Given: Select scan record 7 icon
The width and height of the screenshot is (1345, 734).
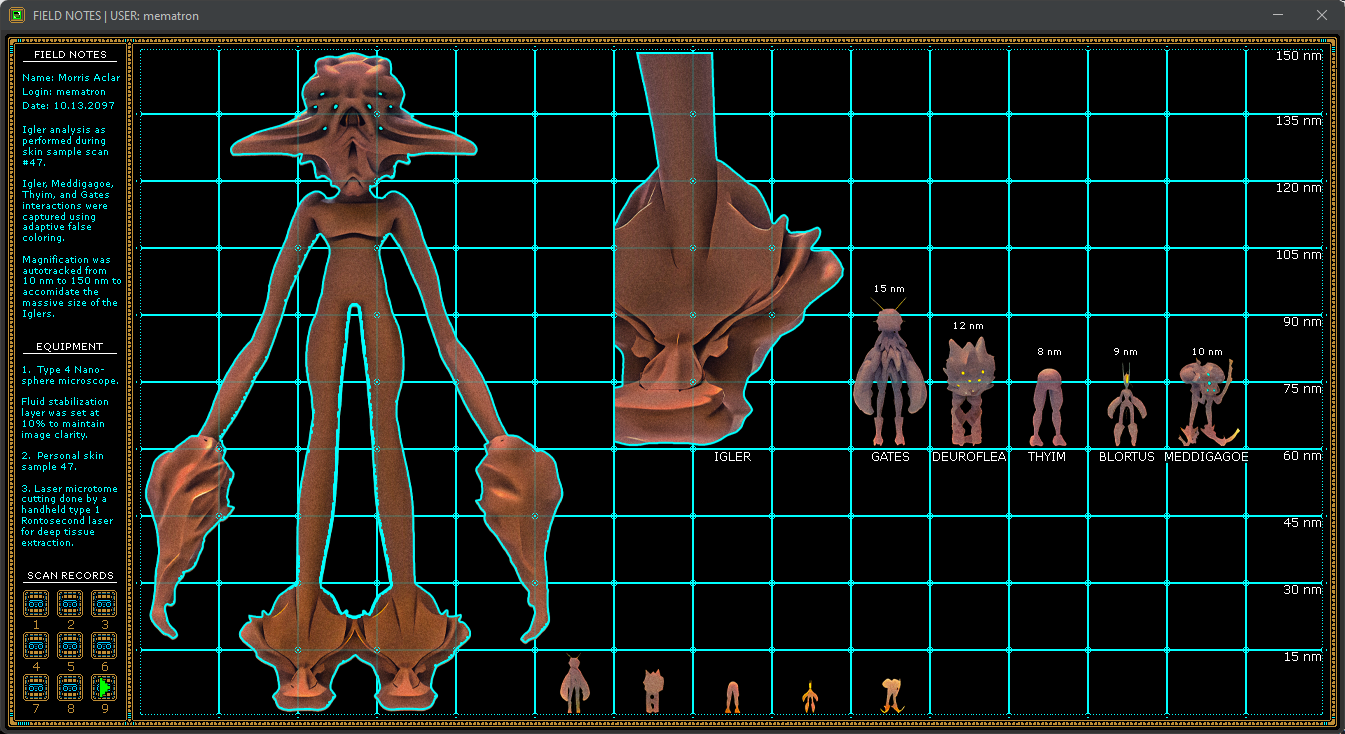Looking at the screenshot, I should 36,687.
